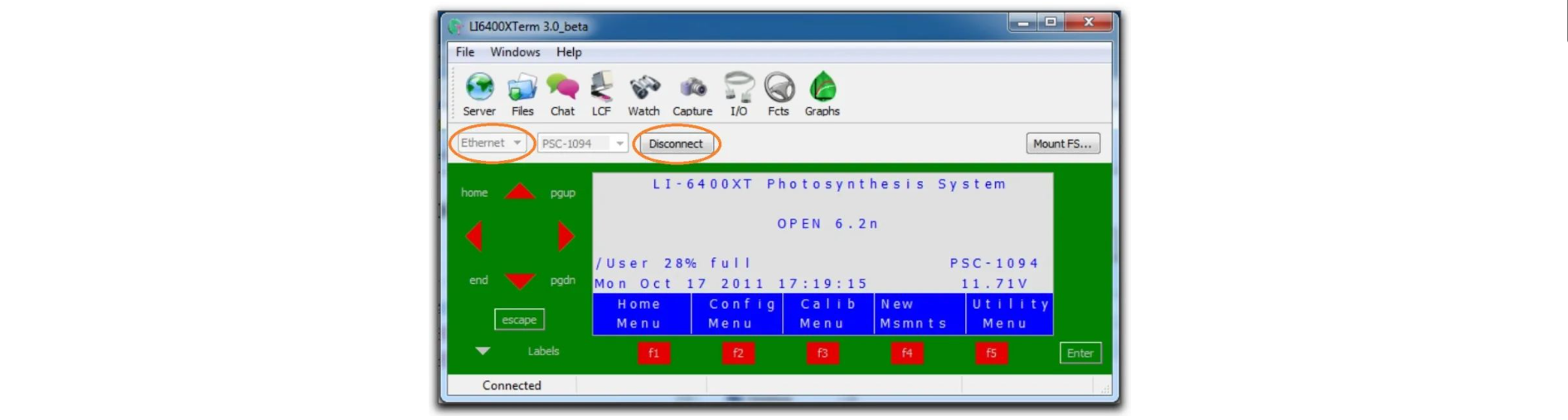Open the Windows menu
The image size is (1568, 420).
pos(515,51)
